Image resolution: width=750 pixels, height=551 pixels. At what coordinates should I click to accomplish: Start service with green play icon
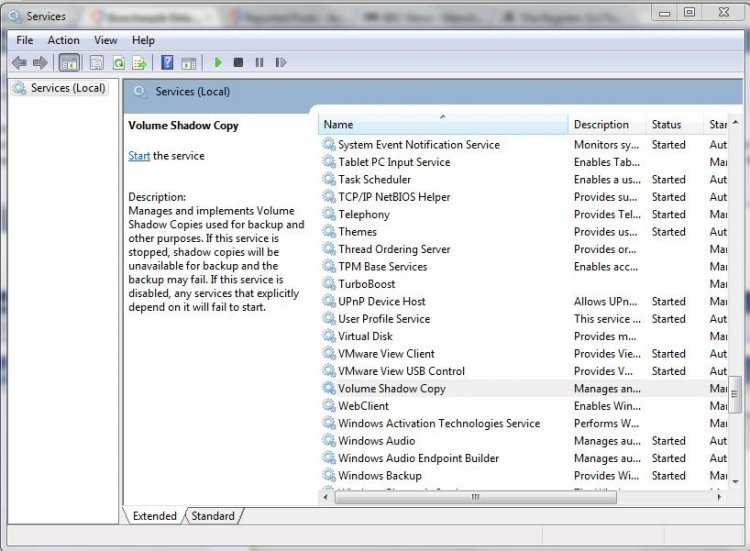[218, 62]
